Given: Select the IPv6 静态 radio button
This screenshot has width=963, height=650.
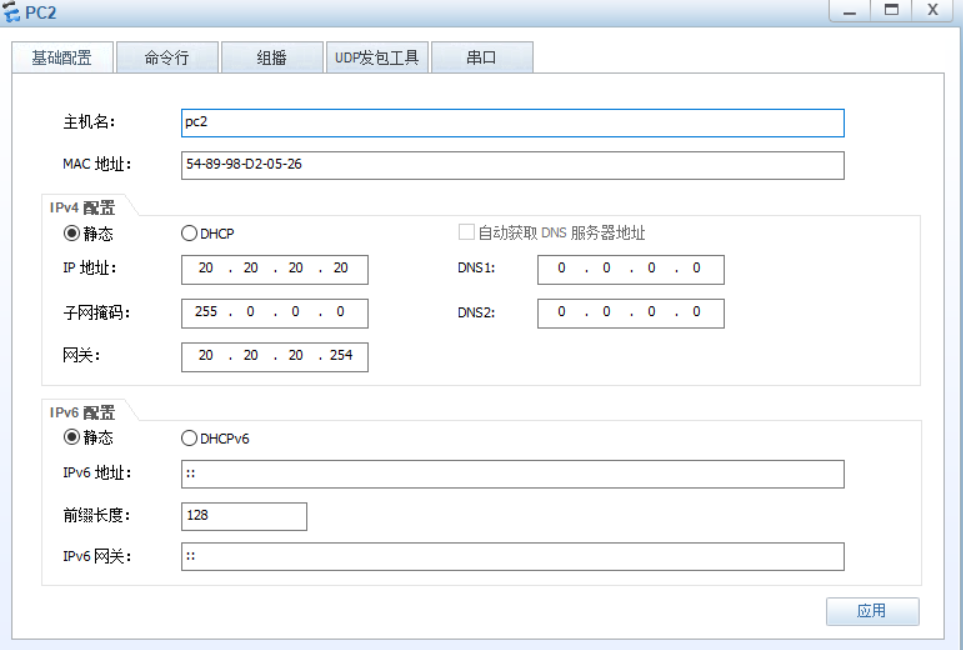Looking at the screenshot, I should coord(72,437).
